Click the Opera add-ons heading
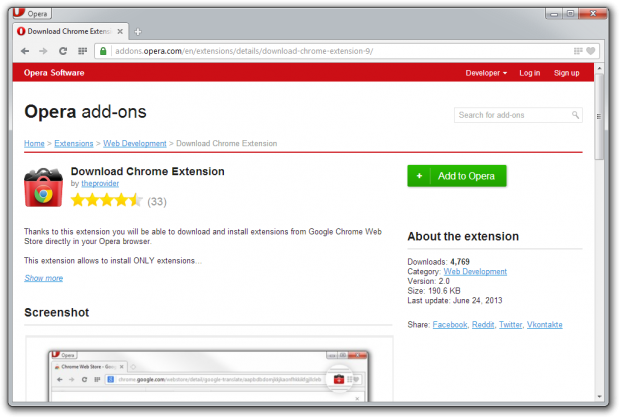Viewport: 620px width, 418px height. coord(85,112)
